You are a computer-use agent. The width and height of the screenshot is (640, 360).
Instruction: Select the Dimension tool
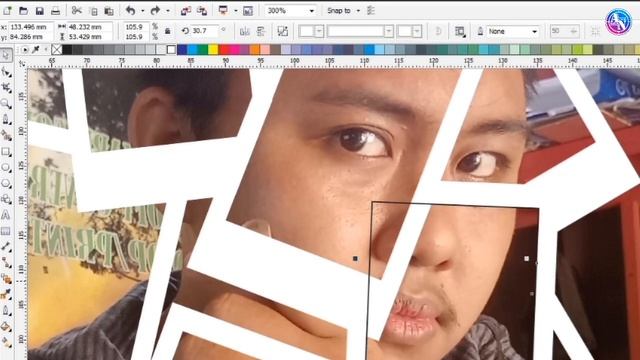6,247
